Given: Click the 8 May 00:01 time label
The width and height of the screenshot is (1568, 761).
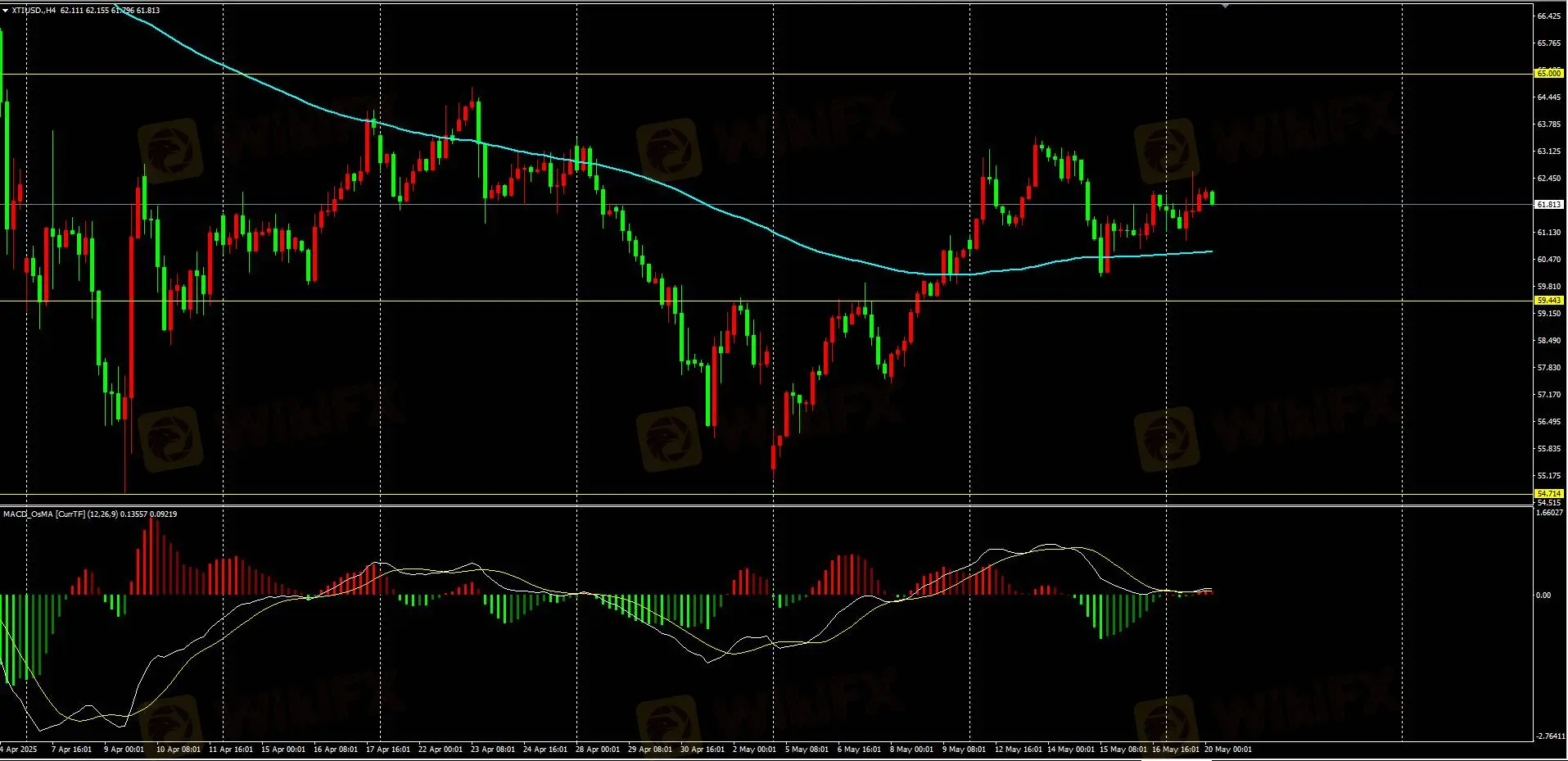Looking at the screenshot, I should point(911,750).
